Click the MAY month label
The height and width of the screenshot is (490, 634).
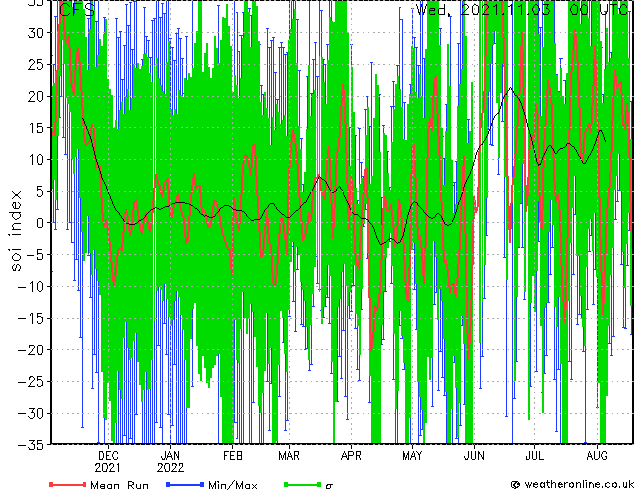tap(412, 456)
